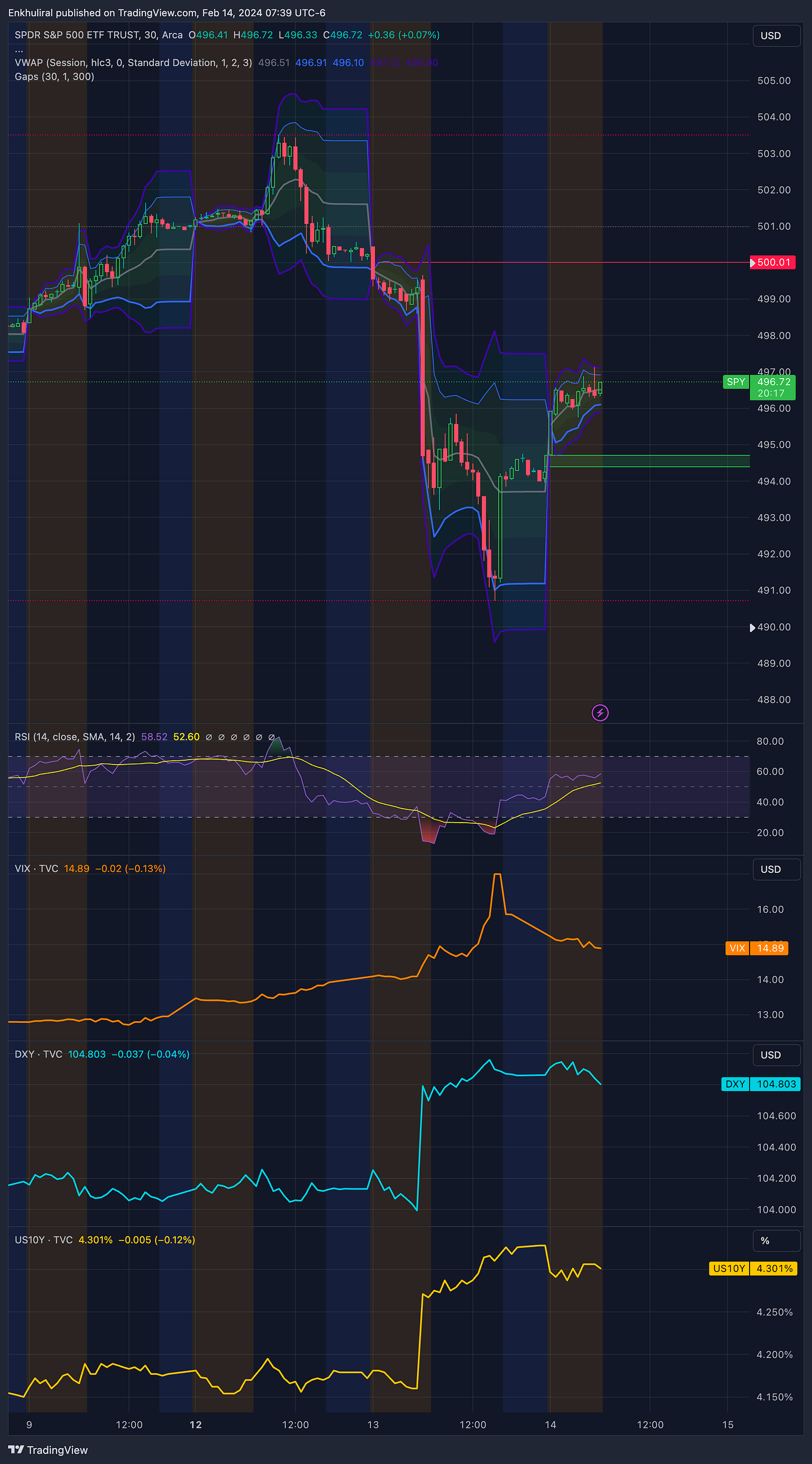Viewport: 812px width, 1464px height.
Task: Click the 104.600 label on the DXY axis
Action: pos(776,1115)
